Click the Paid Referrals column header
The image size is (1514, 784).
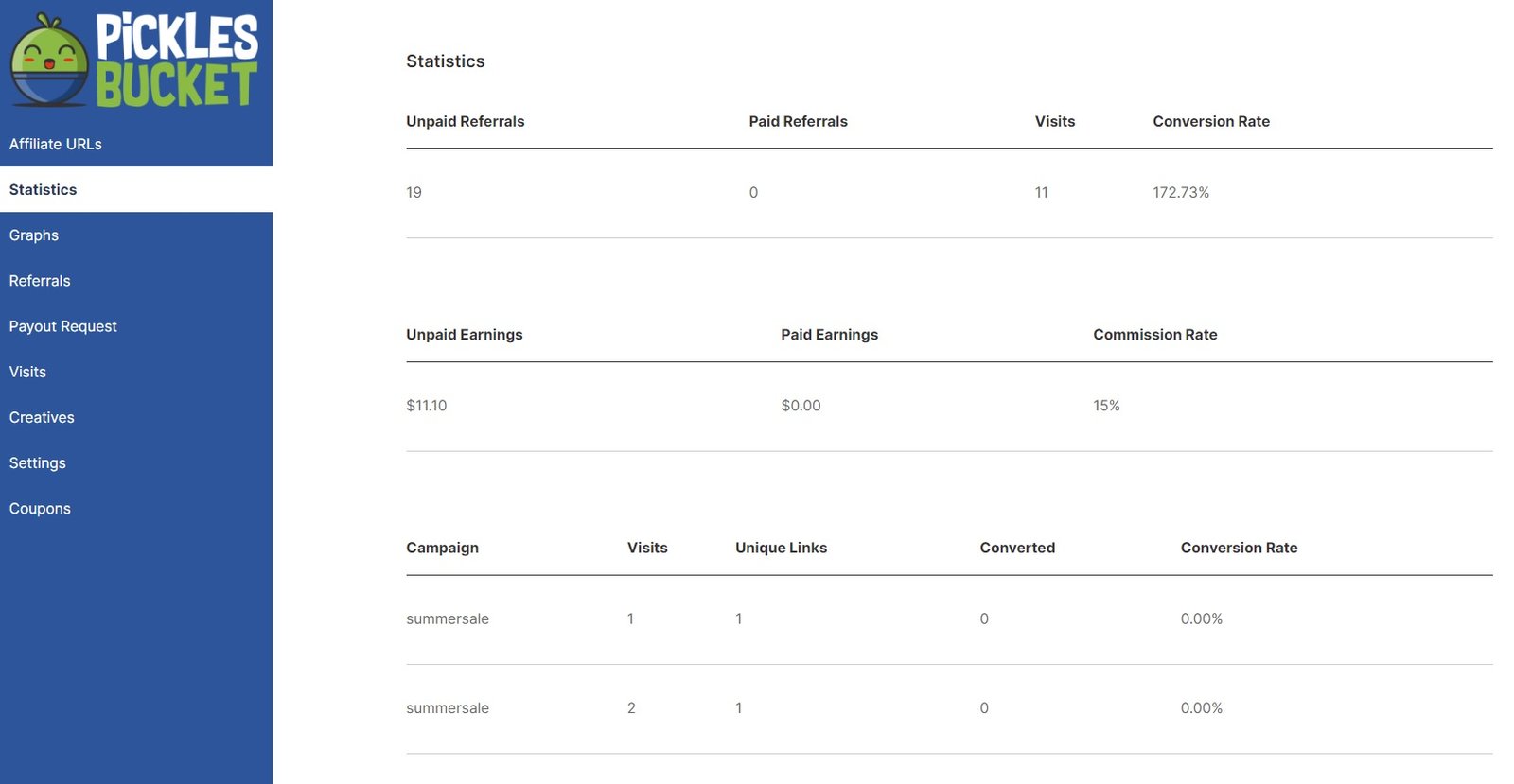[x=798, y=121]
